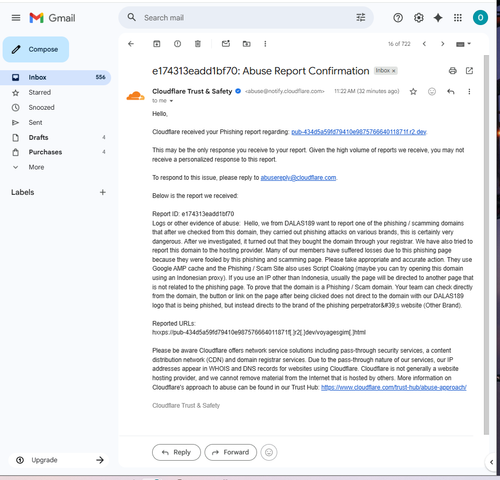The width and height of the screenshot is (500, 480).
Task: Report this email as spam
Action: click(x=177, y=44)
